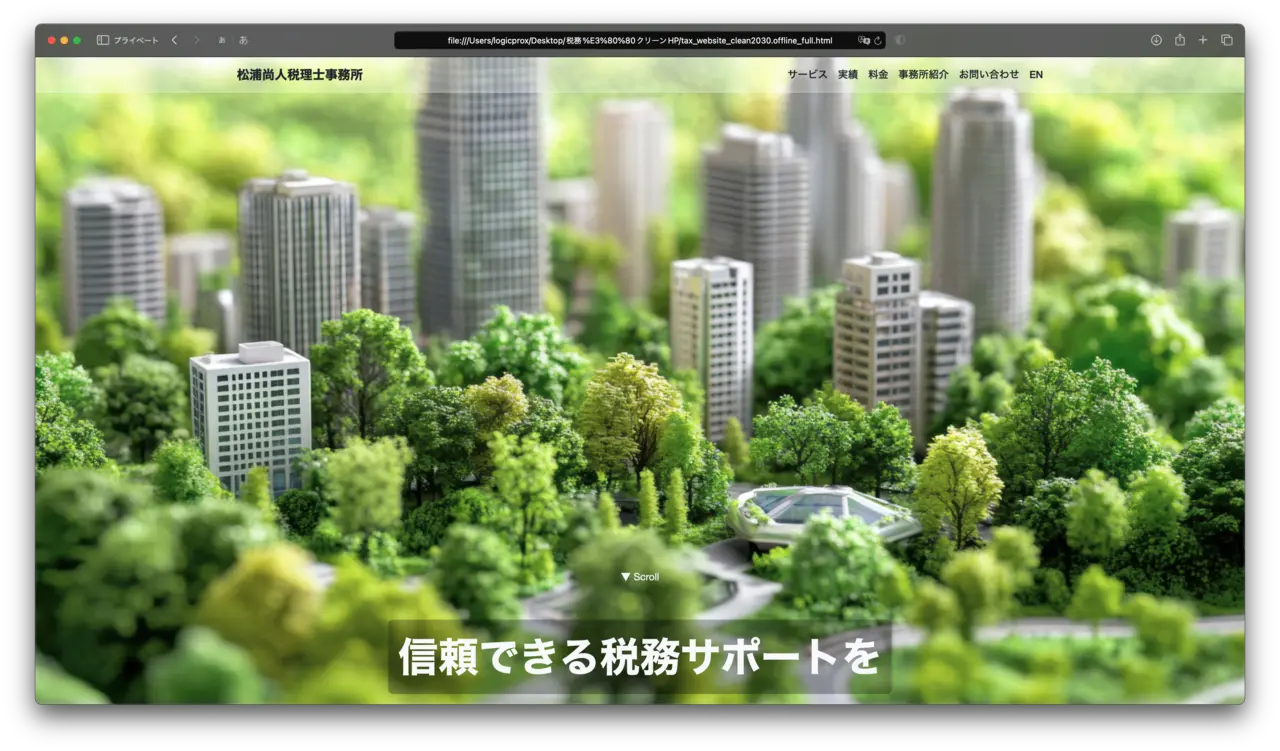Go back to the previous page
This screenshot has height=751, width=1280.
174,40
